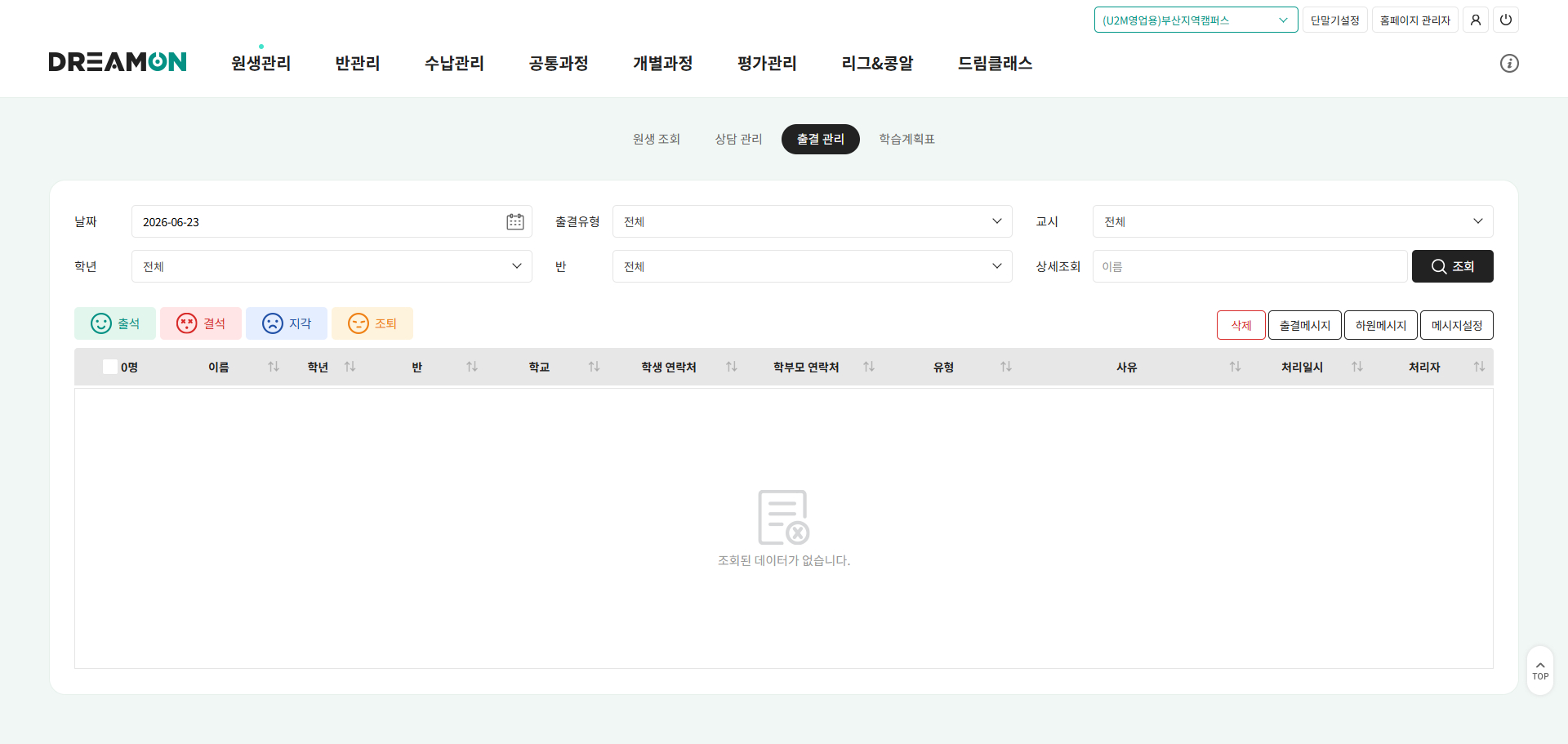Filter by 지각 blue sad face status
The image size is (1568, 744).
point(287,323)
